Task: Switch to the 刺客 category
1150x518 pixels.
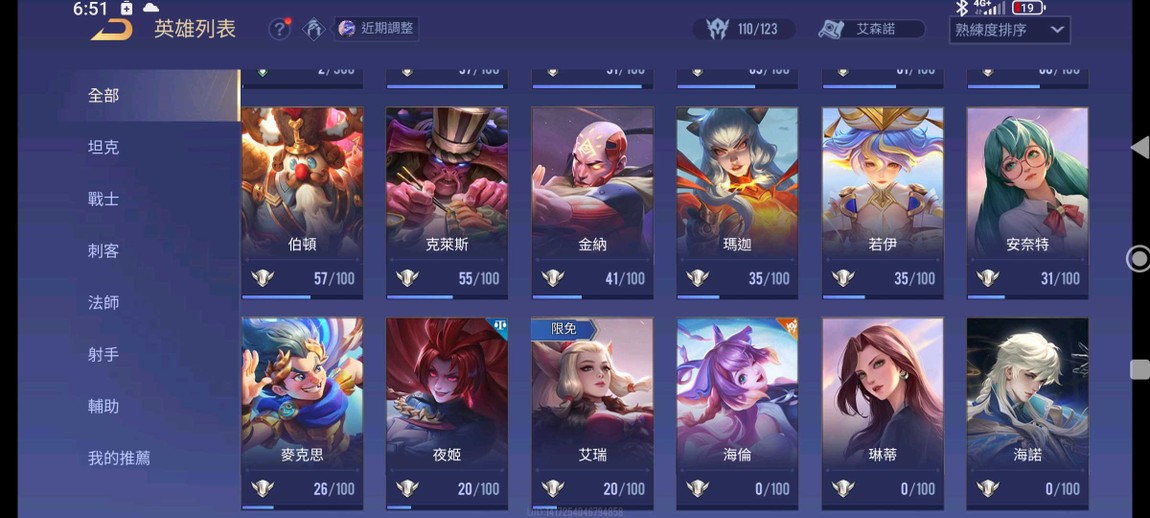Action: 103,251
